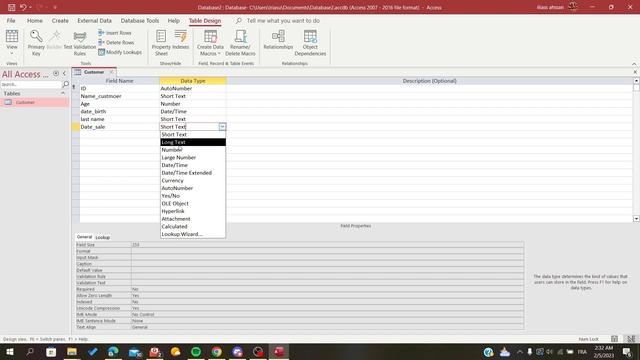Choose Short Text from data type list

click(193, 134)
